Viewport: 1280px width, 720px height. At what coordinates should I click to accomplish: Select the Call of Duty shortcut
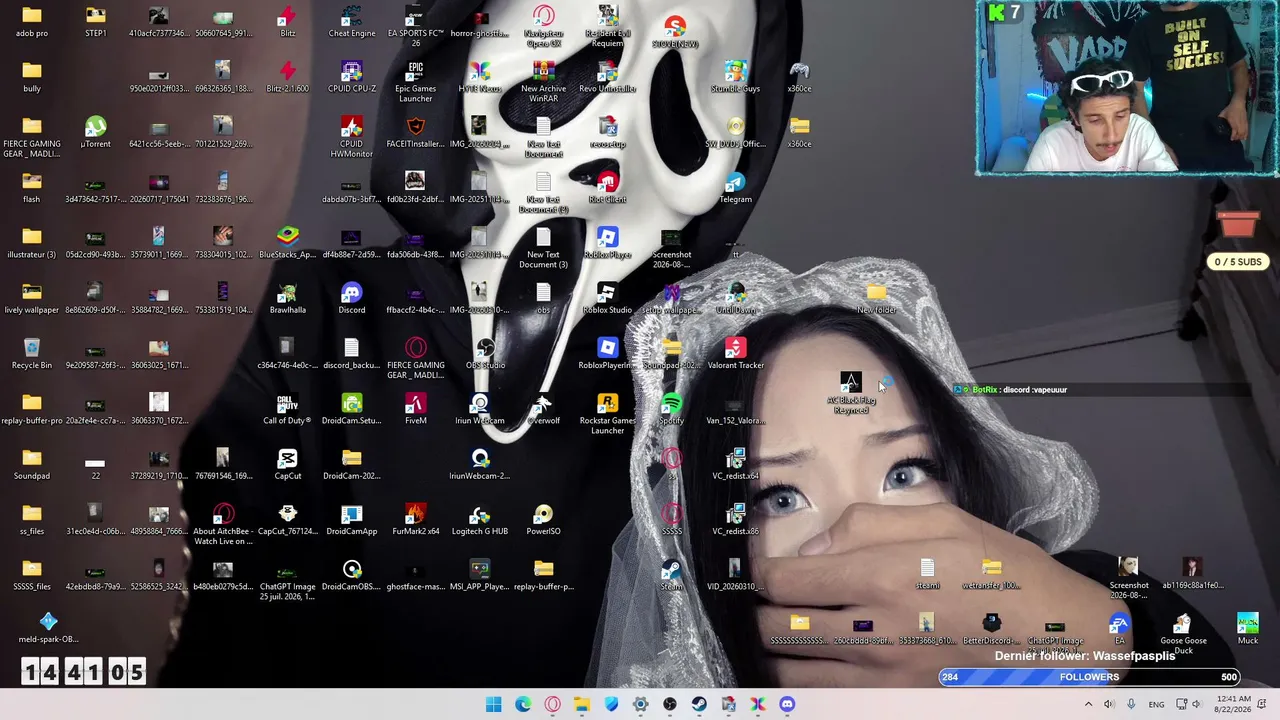coord(287,409)
